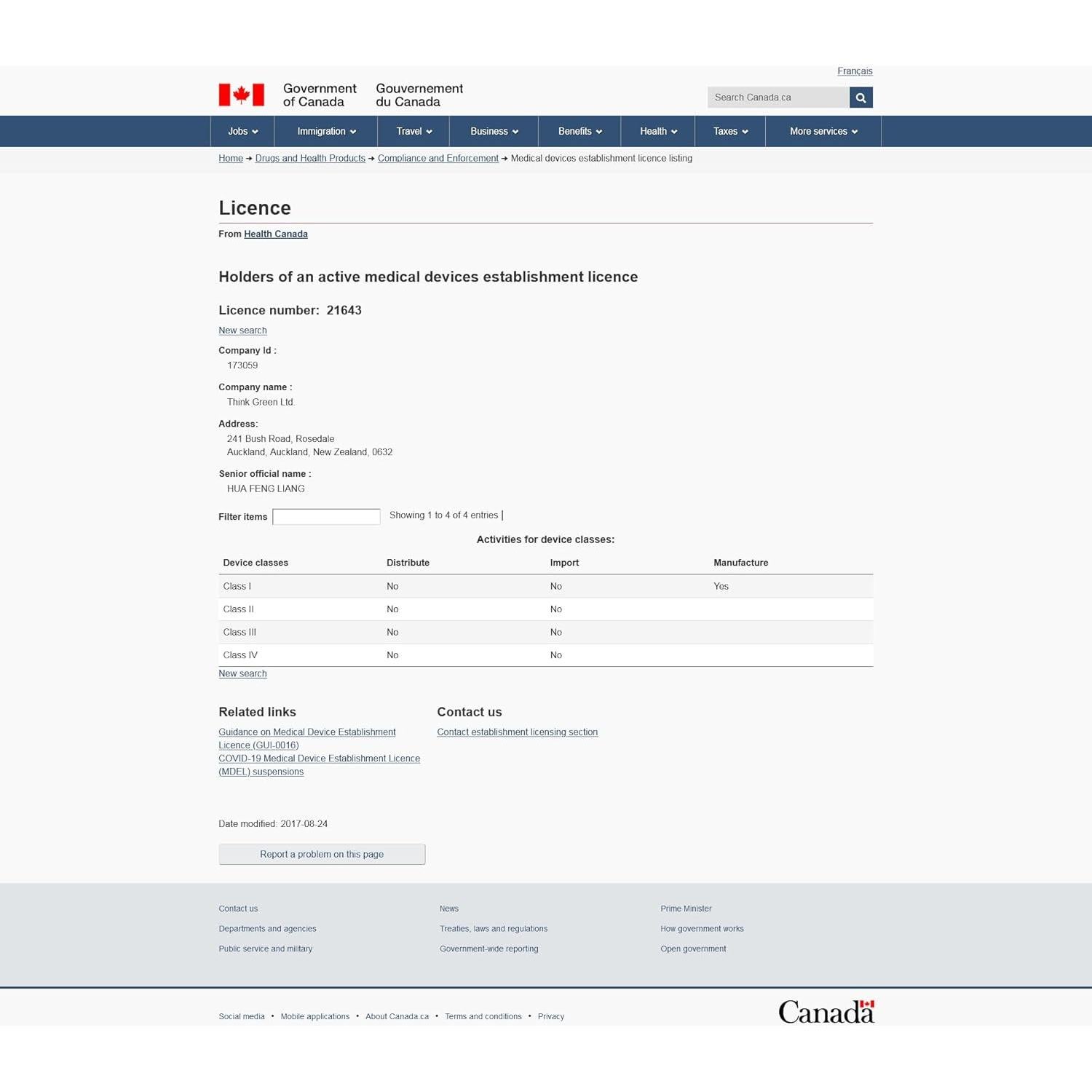This screenshot has width=1092, height=1092.
Task: Expand the Travel menu
Action: click(414, 132)
